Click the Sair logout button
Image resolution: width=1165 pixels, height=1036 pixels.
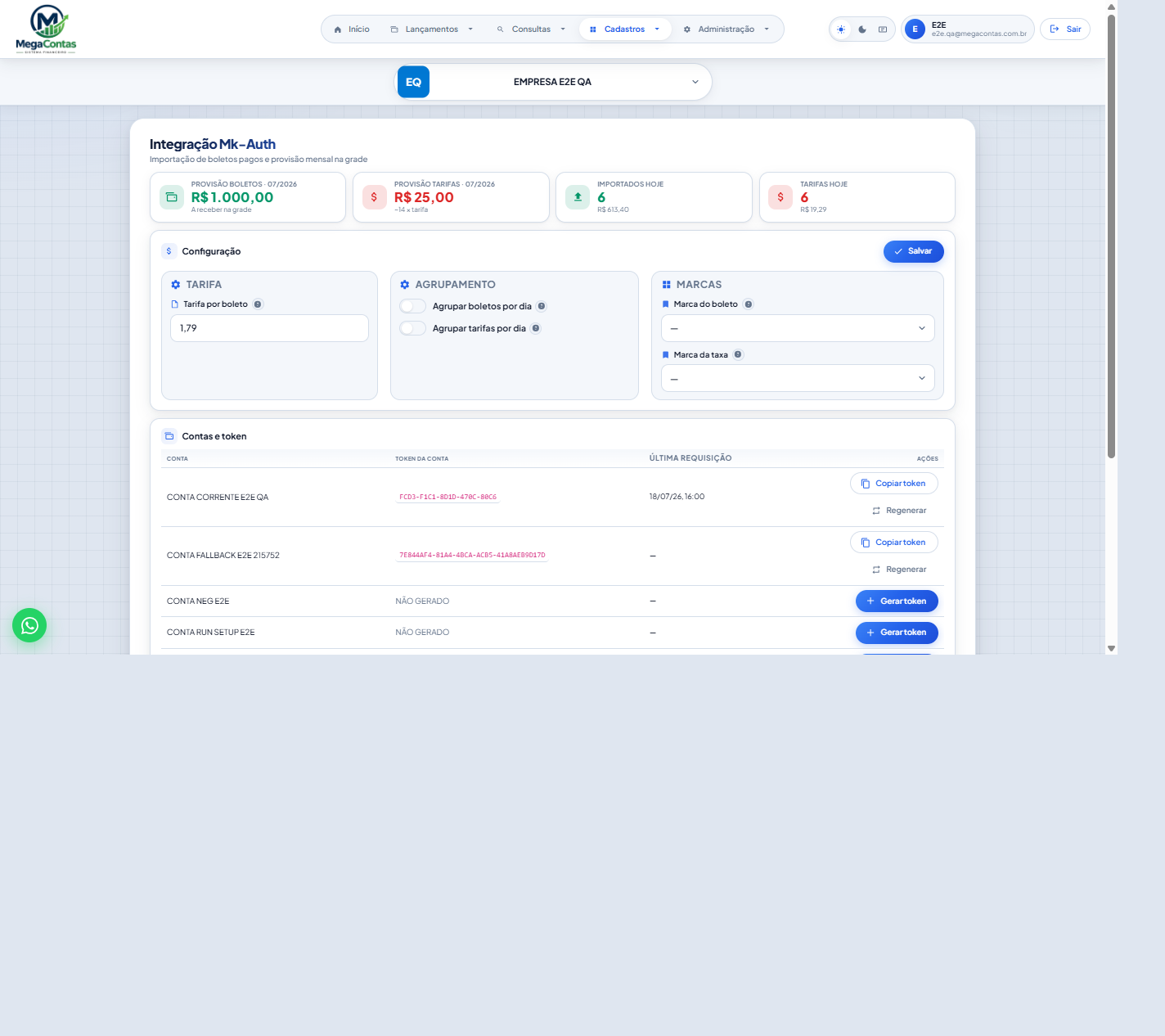pyautogui.click(x=1065, y=29)
